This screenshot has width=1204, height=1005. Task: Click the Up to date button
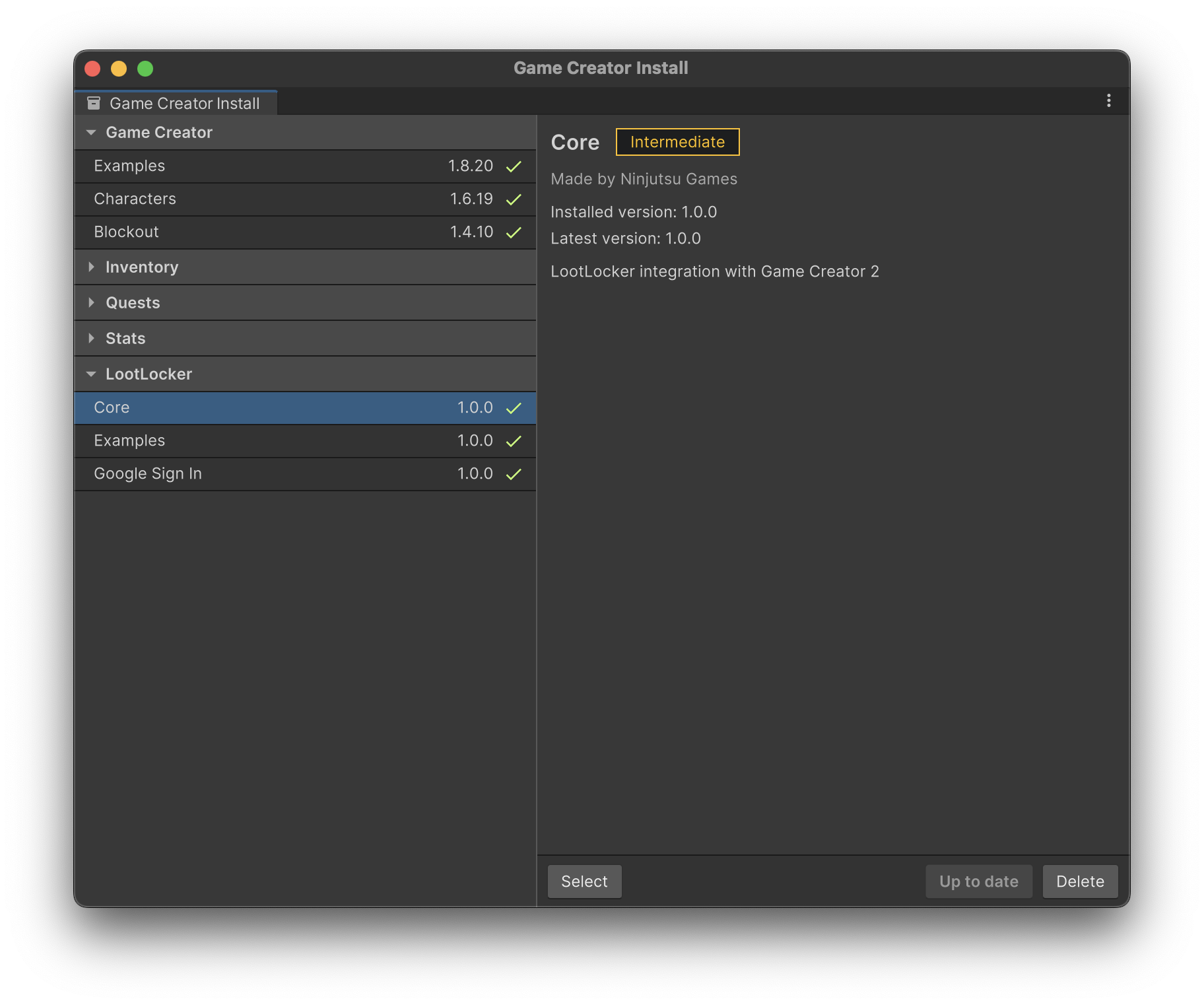click(978, 882)
